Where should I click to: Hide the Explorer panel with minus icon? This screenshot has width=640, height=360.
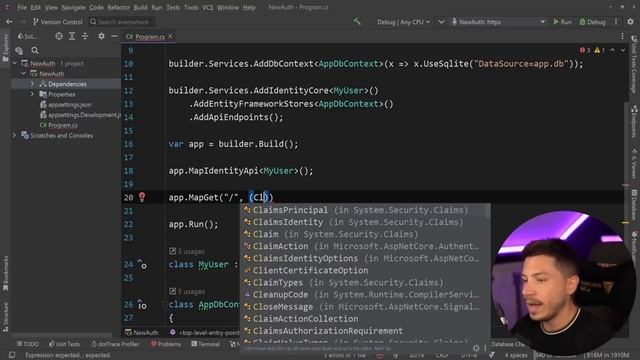114,36
